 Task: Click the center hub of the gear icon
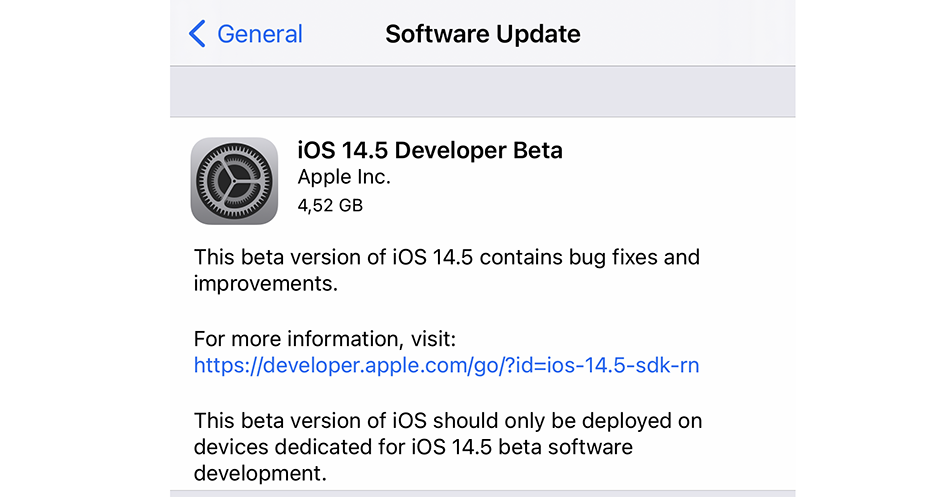[234, 181]
